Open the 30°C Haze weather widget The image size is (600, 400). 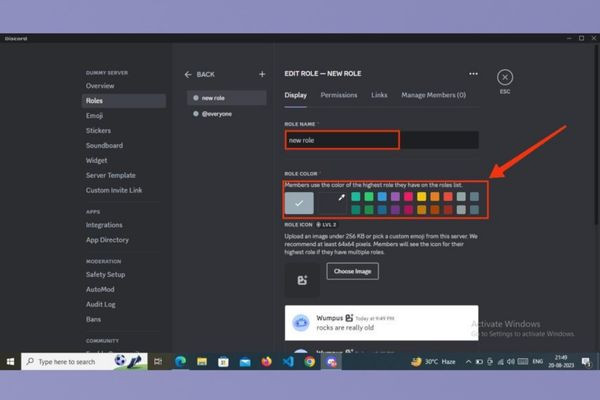click(x=433, y=361)
